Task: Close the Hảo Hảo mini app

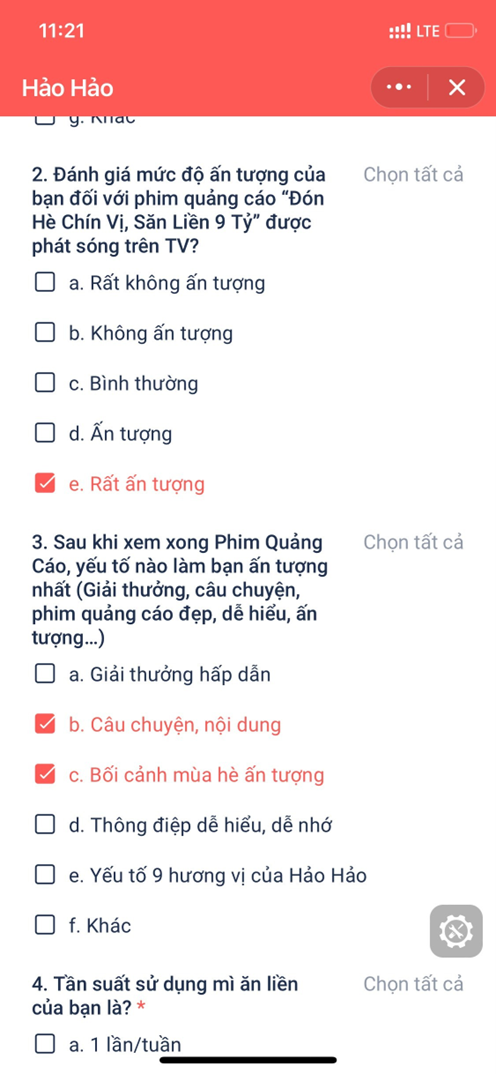Action: pyautogui.click(x=457, y=88)
